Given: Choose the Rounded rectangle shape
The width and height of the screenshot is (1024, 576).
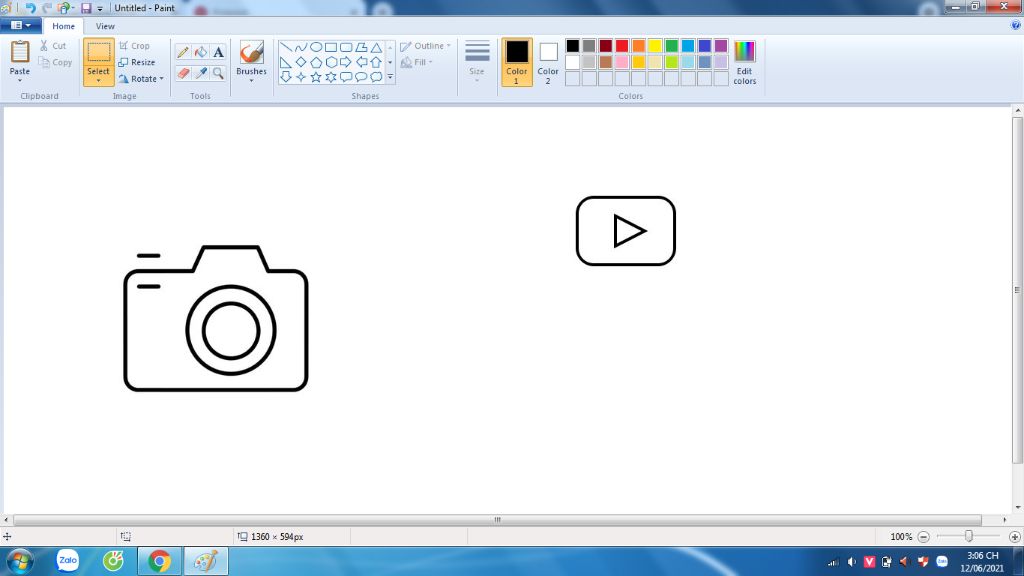Looking at the screenshot, I should tap(346, 48).
